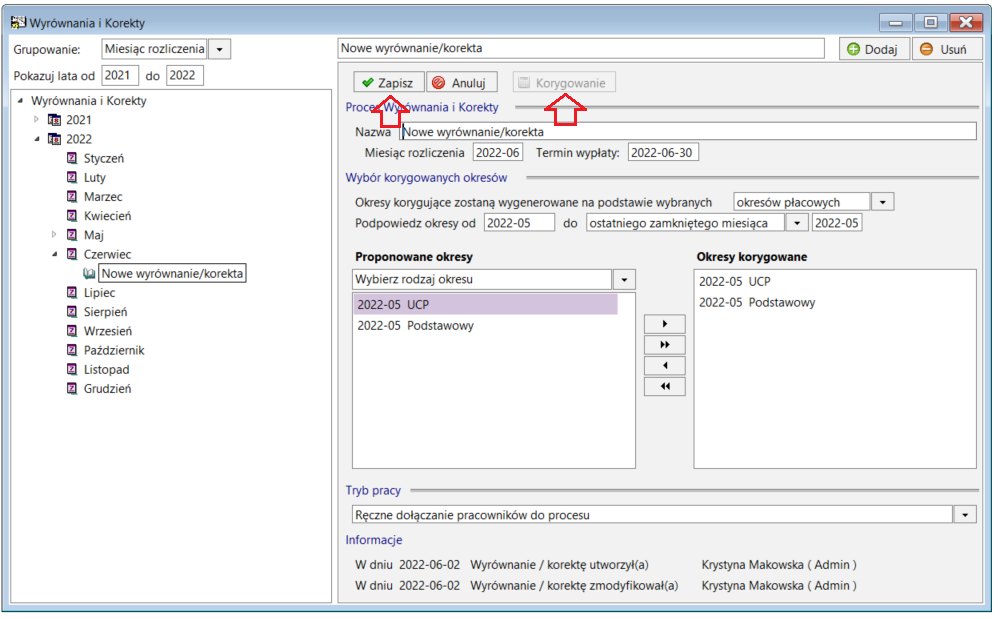This screenshot has width=1001, height=619.
Task: Expand the Maj month node
Action: 54,234
